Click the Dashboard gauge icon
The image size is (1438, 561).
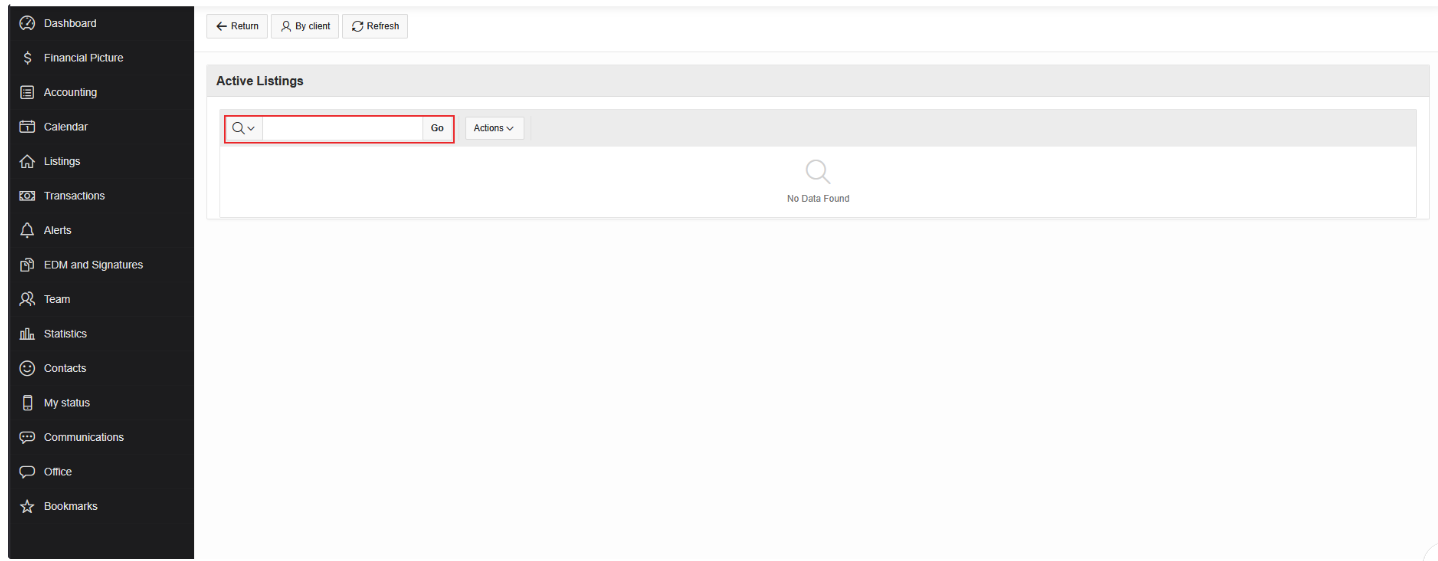(x=28, y=23)
